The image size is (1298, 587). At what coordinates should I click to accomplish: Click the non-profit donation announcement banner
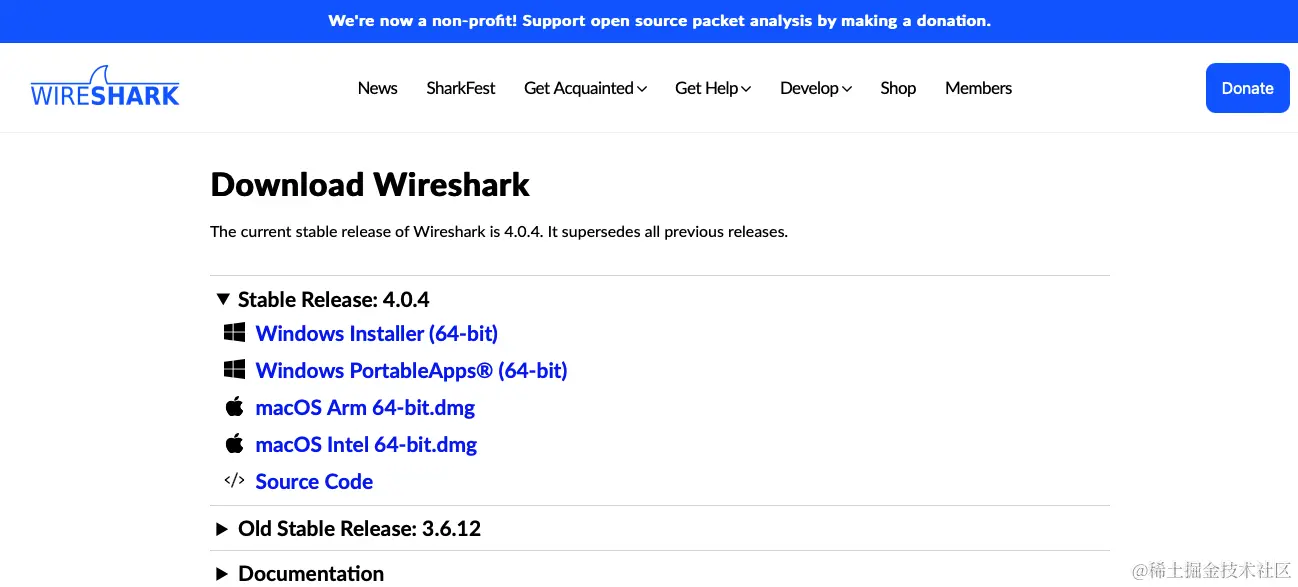[659, 20]
